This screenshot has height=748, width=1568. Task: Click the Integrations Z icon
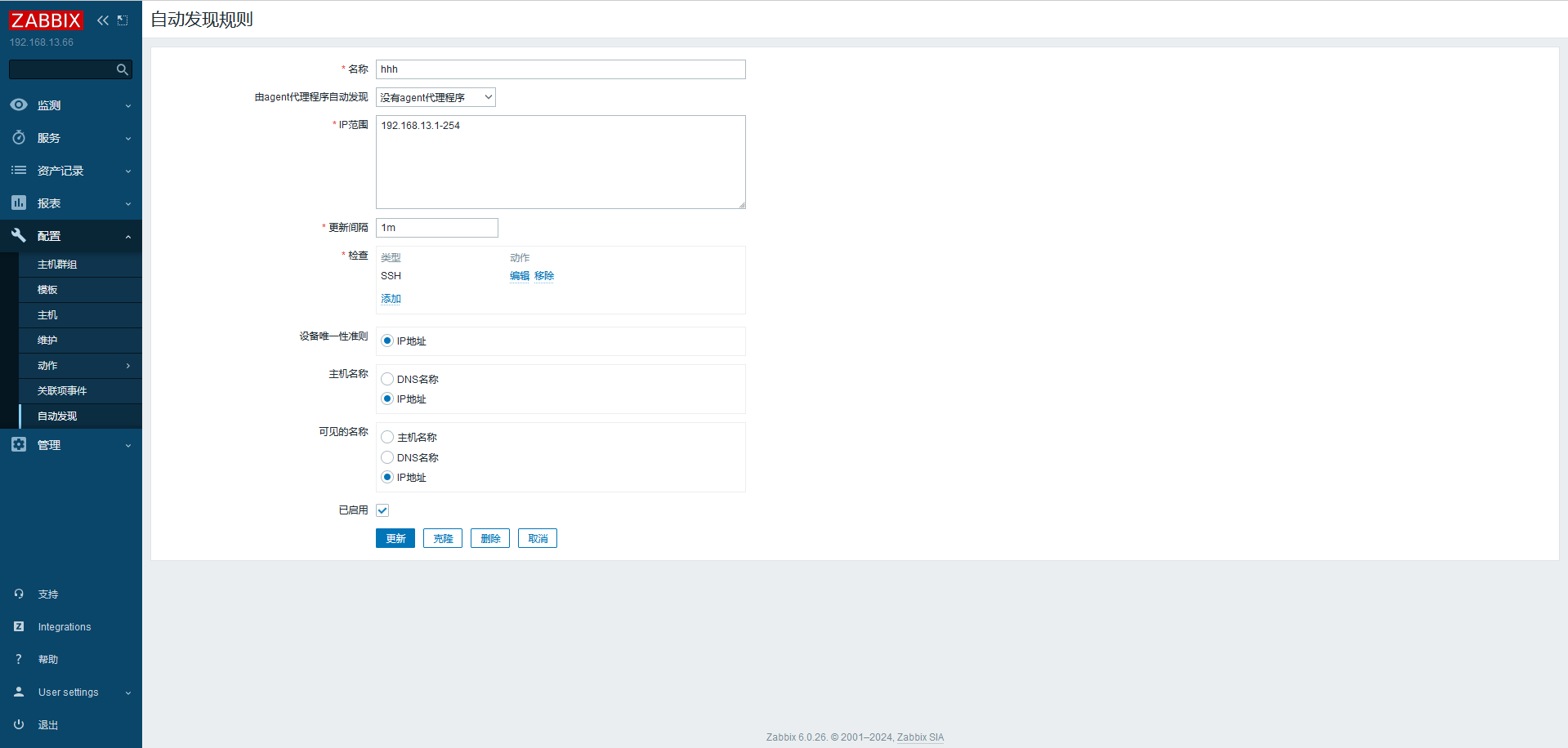19,627
